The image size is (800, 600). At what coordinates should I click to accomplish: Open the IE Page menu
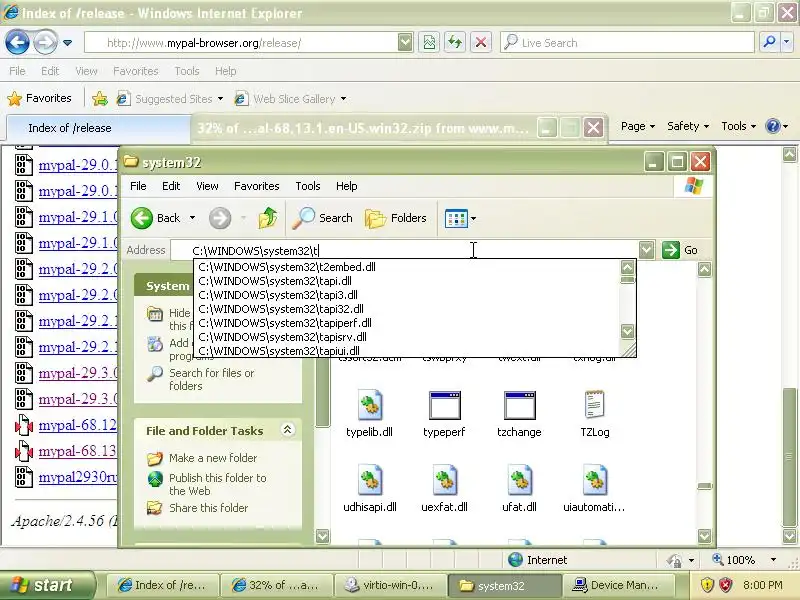(x=638, y=126)
